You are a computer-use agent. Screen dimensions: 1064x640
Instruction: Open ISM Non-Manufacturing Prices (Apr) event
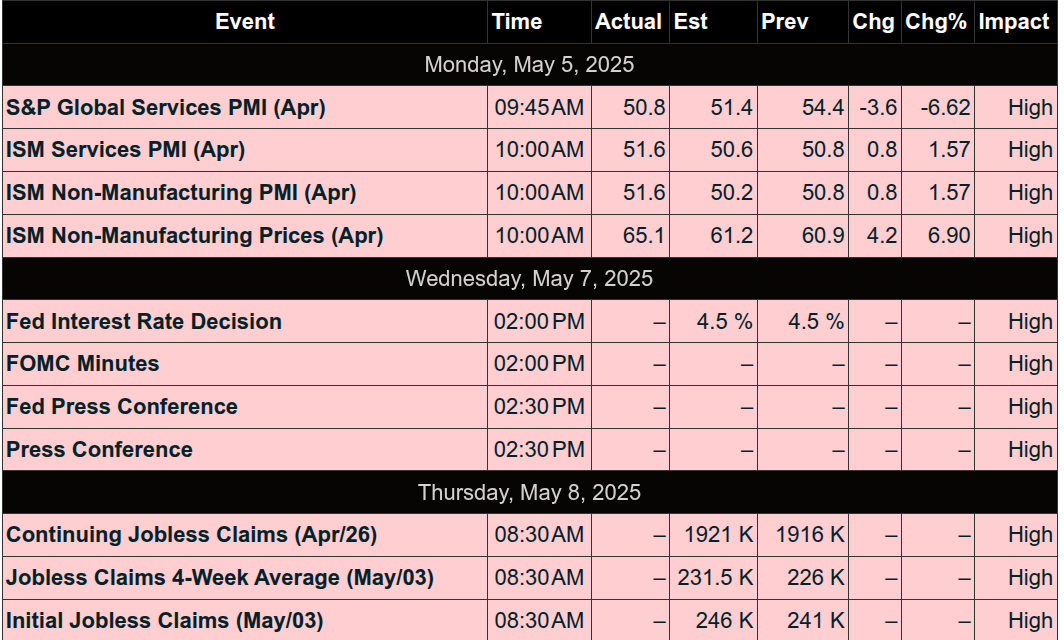tap(195, 236)
